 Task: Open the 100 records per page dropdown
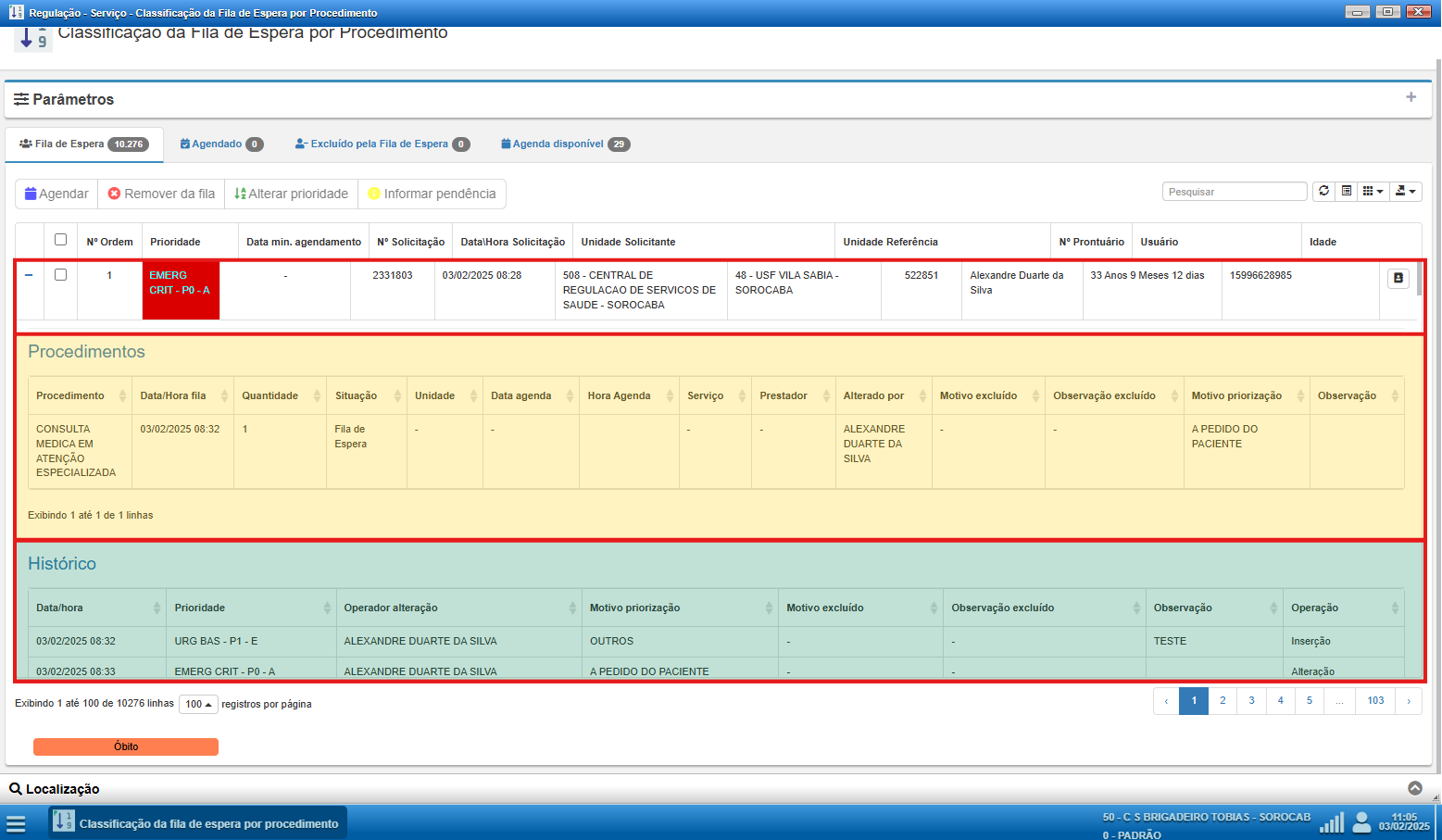click(x=198, y=704)
